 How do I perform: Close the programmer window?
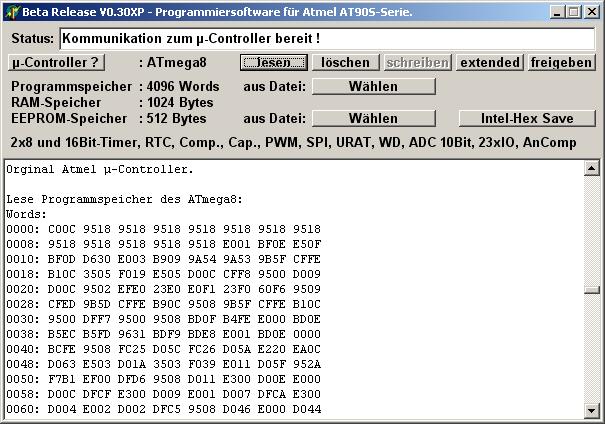[591, 12]
